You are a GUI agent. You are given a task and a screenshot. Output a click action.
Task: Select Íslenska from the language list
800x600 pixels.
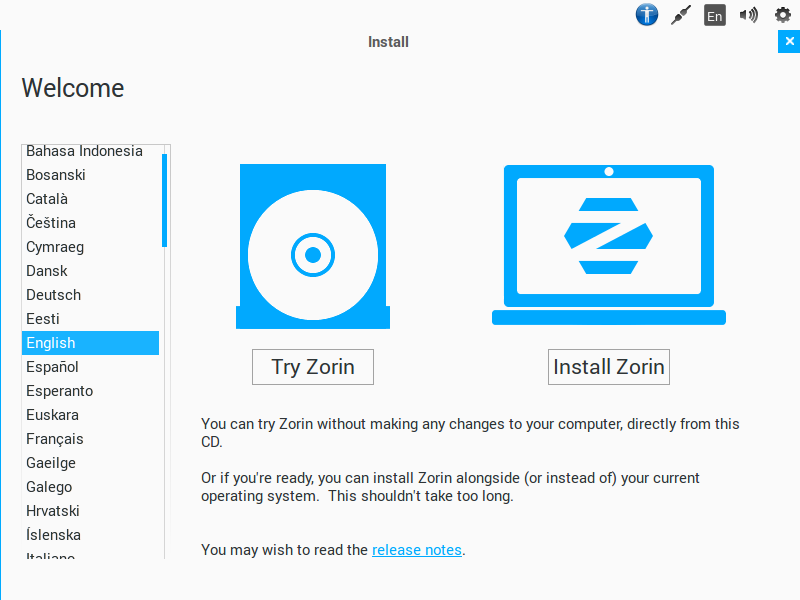[54, 535]
